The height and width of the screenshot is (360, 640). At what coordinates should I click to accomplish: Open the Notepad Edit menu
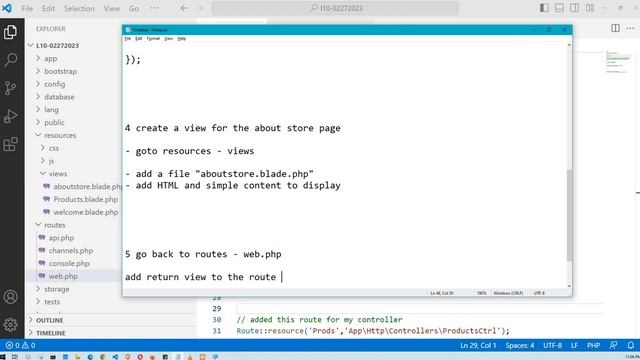click(139, 38)
